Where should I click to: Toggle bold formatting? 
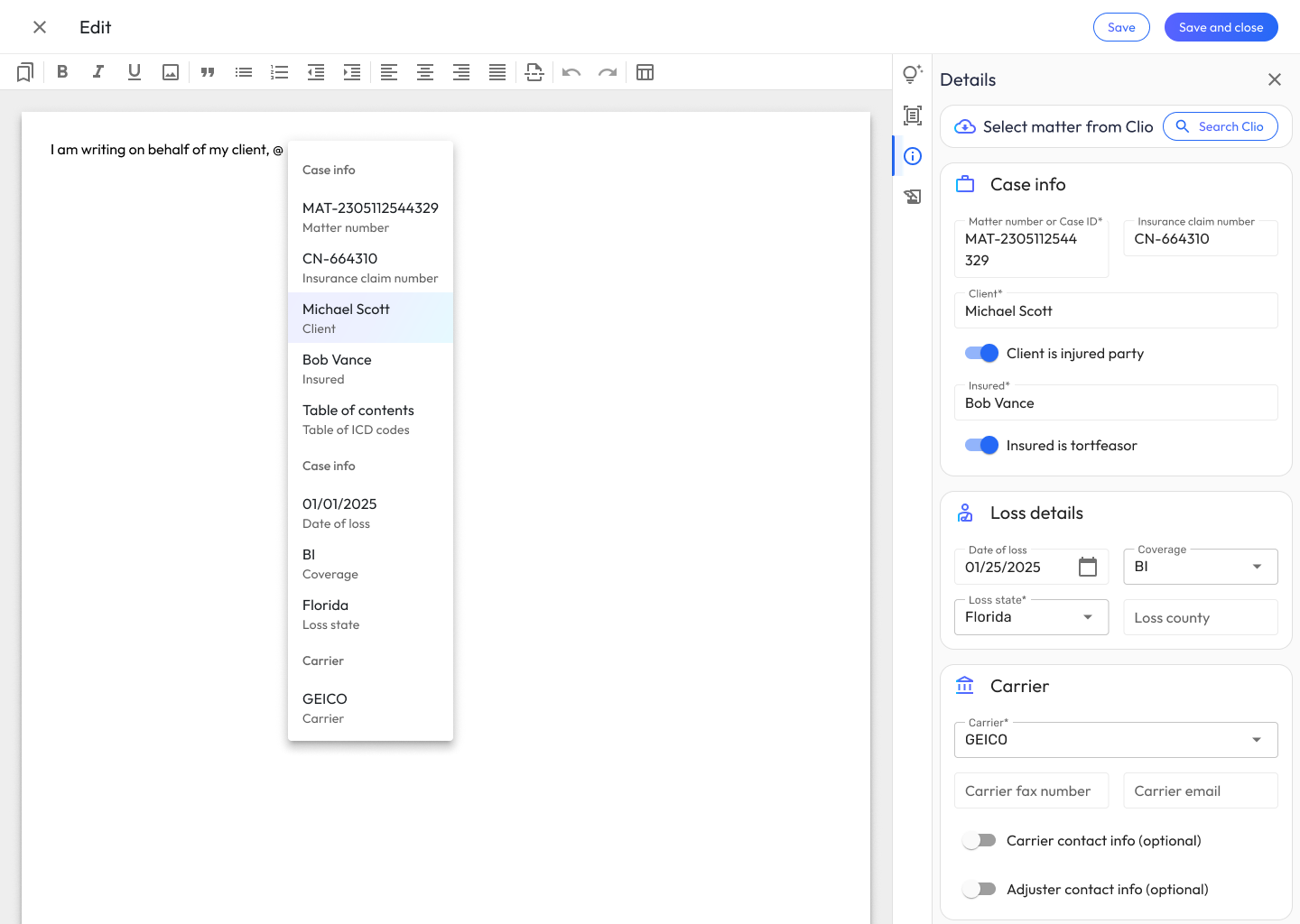pyautogui.click(x=62, y=72)
